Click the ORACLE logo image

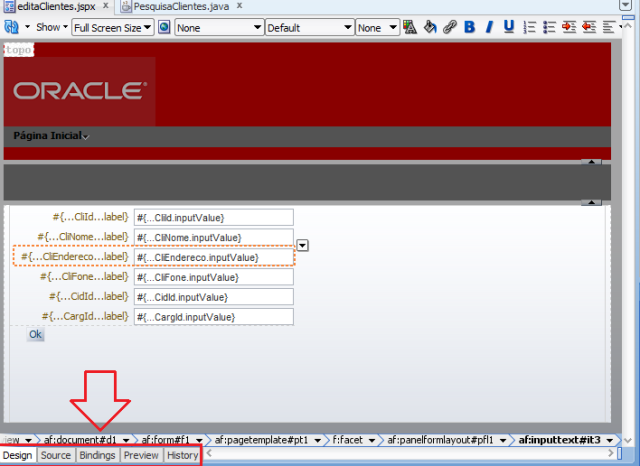tap(80, 91)
